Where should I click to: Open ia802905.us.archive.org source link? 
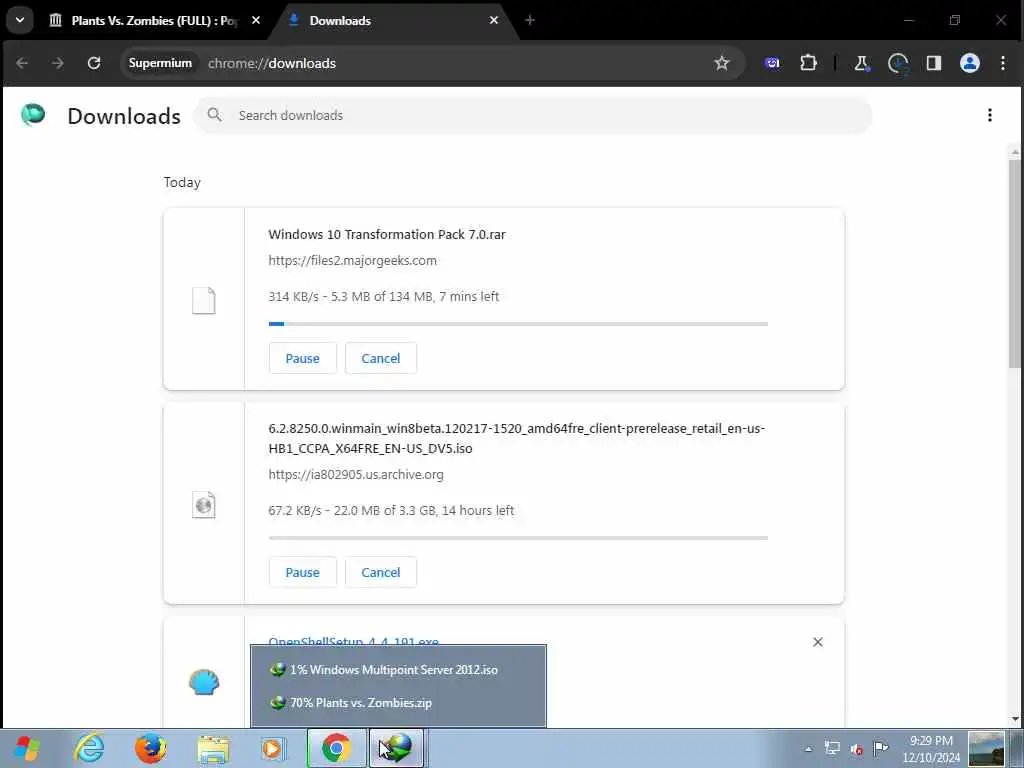click(356, 475)
